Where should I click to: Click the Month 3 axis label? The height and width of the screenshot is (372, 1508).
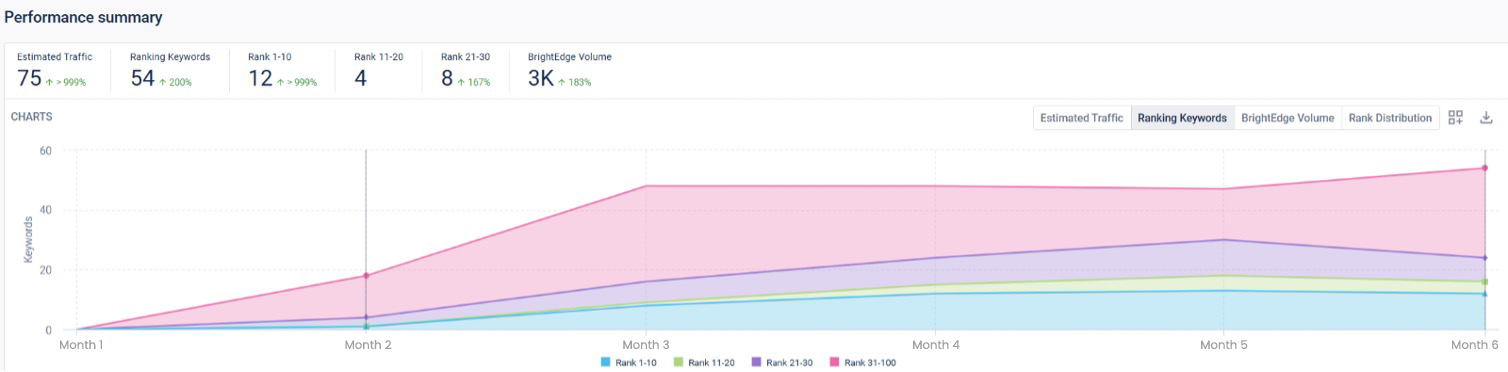[x=645, y=345]
